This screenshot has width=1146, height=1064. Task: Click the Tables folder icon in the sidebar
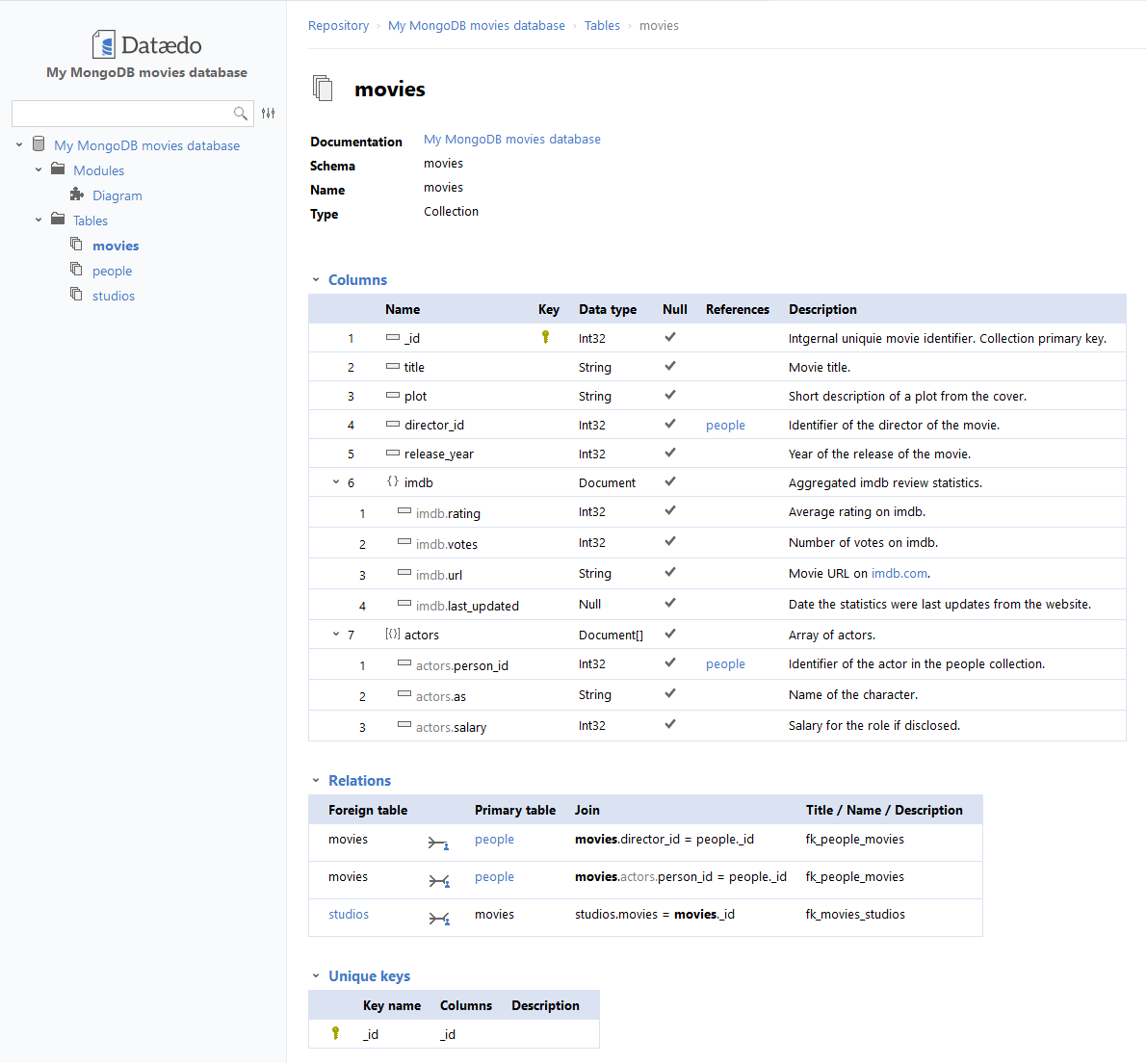[58, 220]
